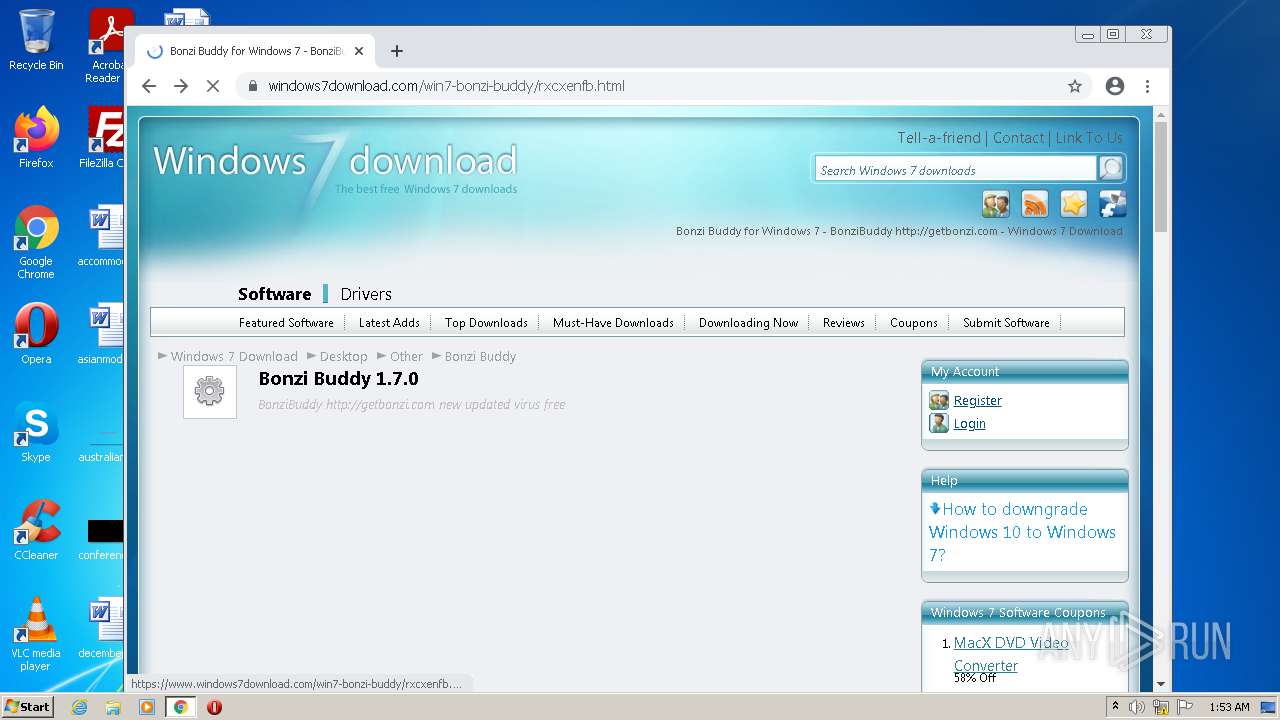This screenshot has height=720, width=1280.
Task: Click the browser Back arrow
Action: [x=149, y=86]
